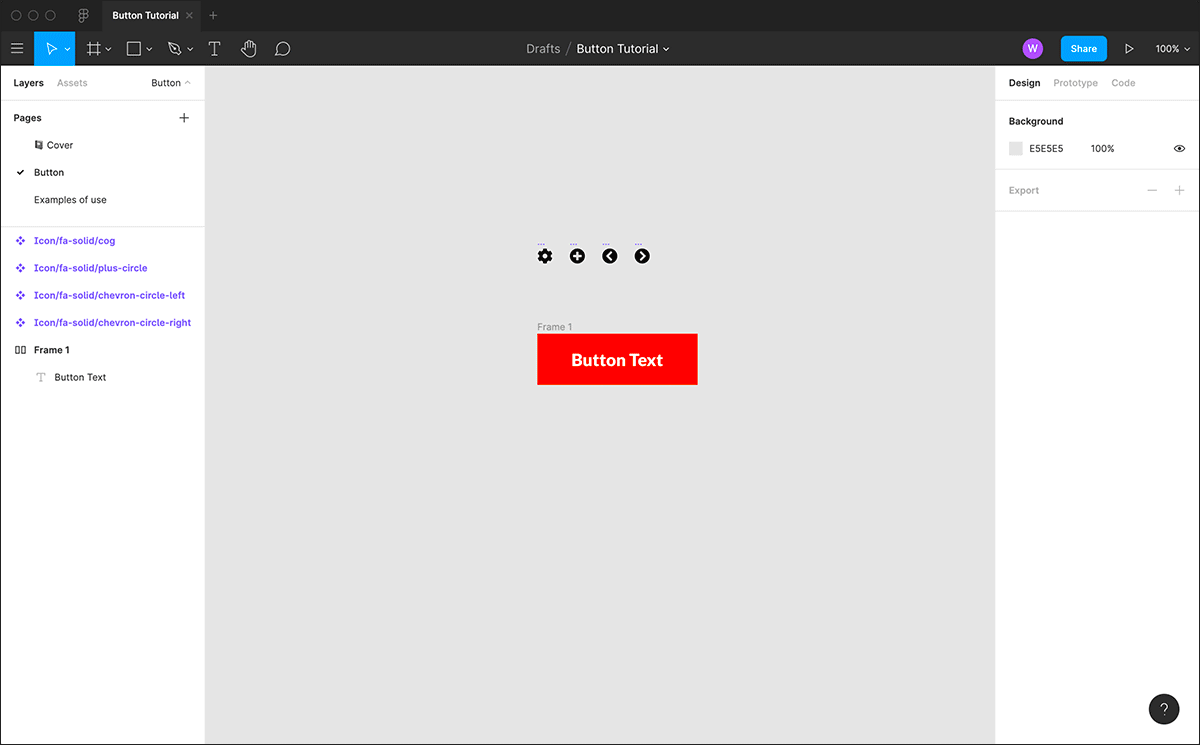
Task: Expand Pen tool dropdown arrow
Action: [x=190, y=49]
